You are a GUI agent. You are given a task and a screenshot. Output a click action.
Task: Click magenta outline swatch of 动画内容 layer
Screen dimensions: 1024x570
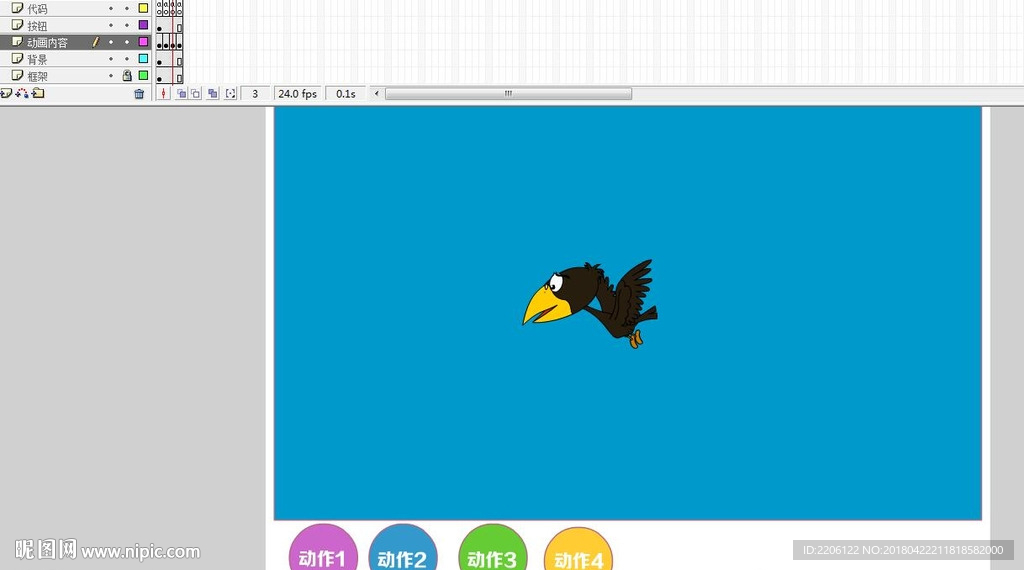[x=143, y=42]
